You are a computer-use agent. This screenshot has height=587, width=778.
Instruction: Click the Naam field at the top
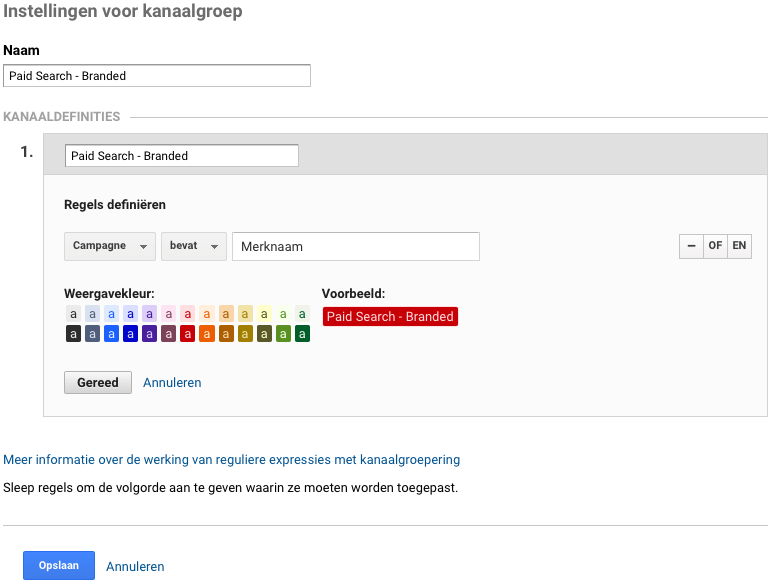click(x=157, y=76)
